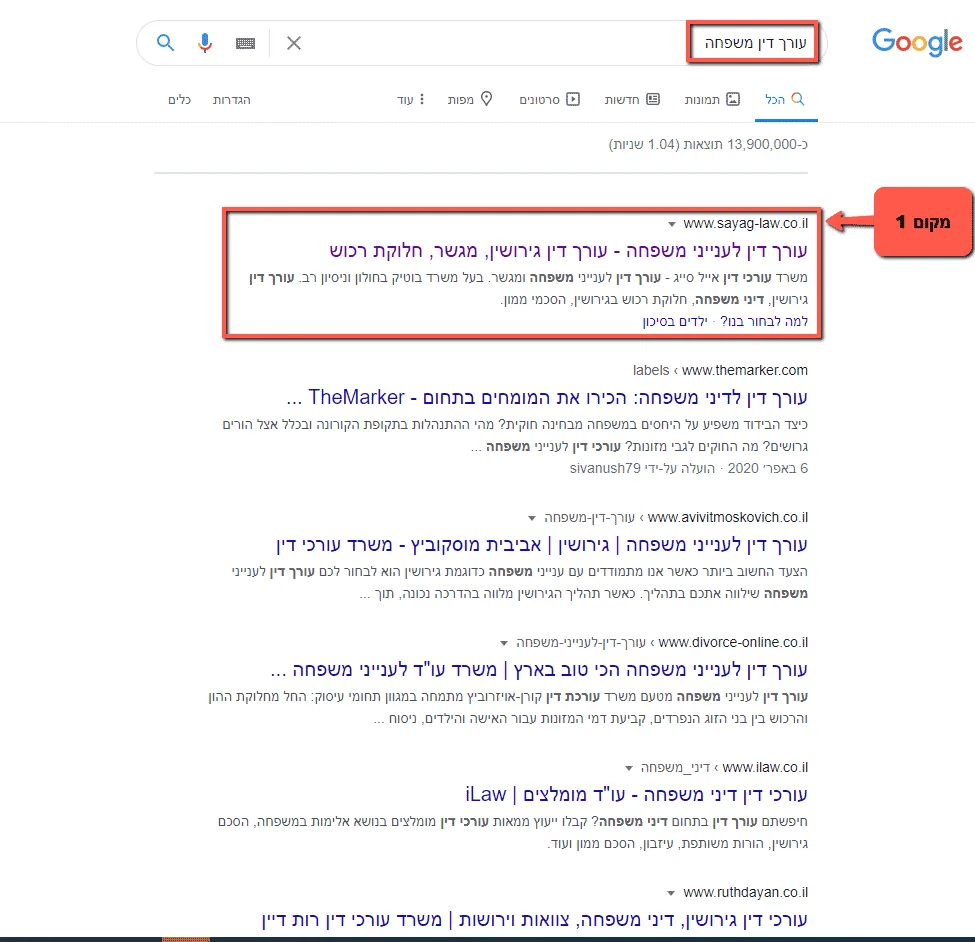Expand dropdown arrow next to www.ruthdayan.co.il

click(671, 893)
